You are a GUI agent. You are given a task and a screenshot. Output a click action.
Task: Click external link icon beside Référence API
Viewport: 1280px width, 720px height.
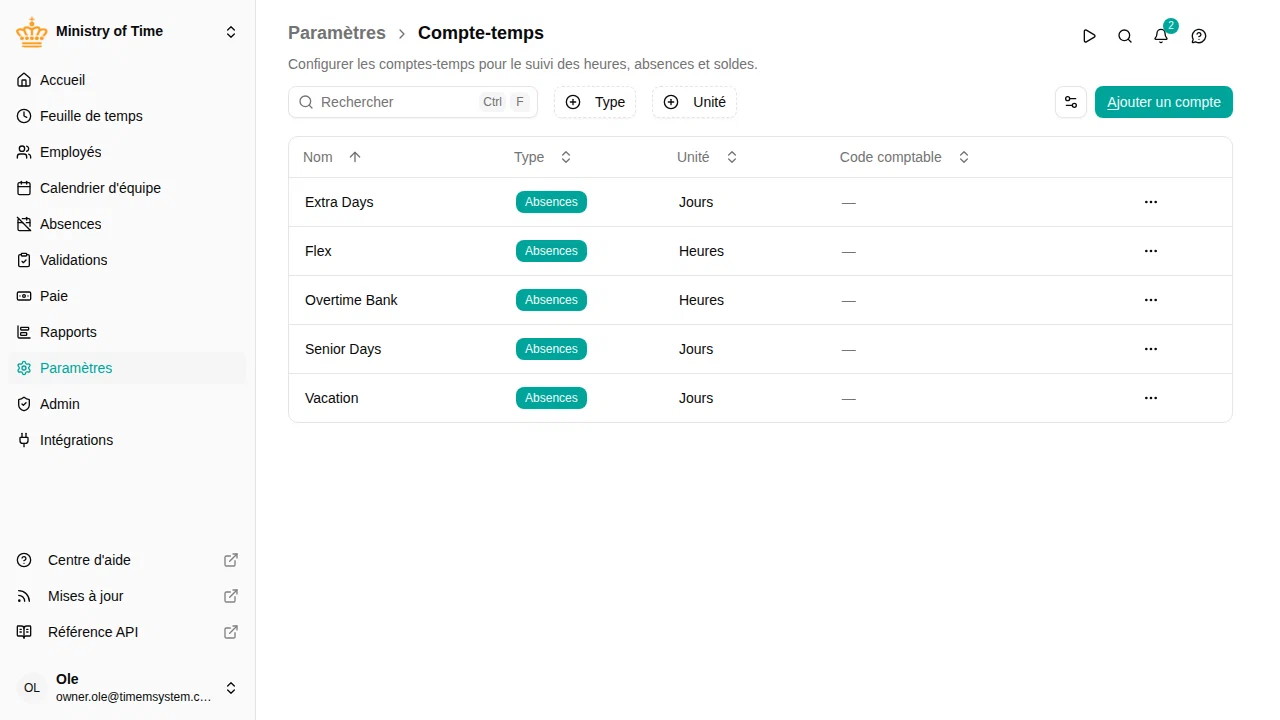coord(231,632)
